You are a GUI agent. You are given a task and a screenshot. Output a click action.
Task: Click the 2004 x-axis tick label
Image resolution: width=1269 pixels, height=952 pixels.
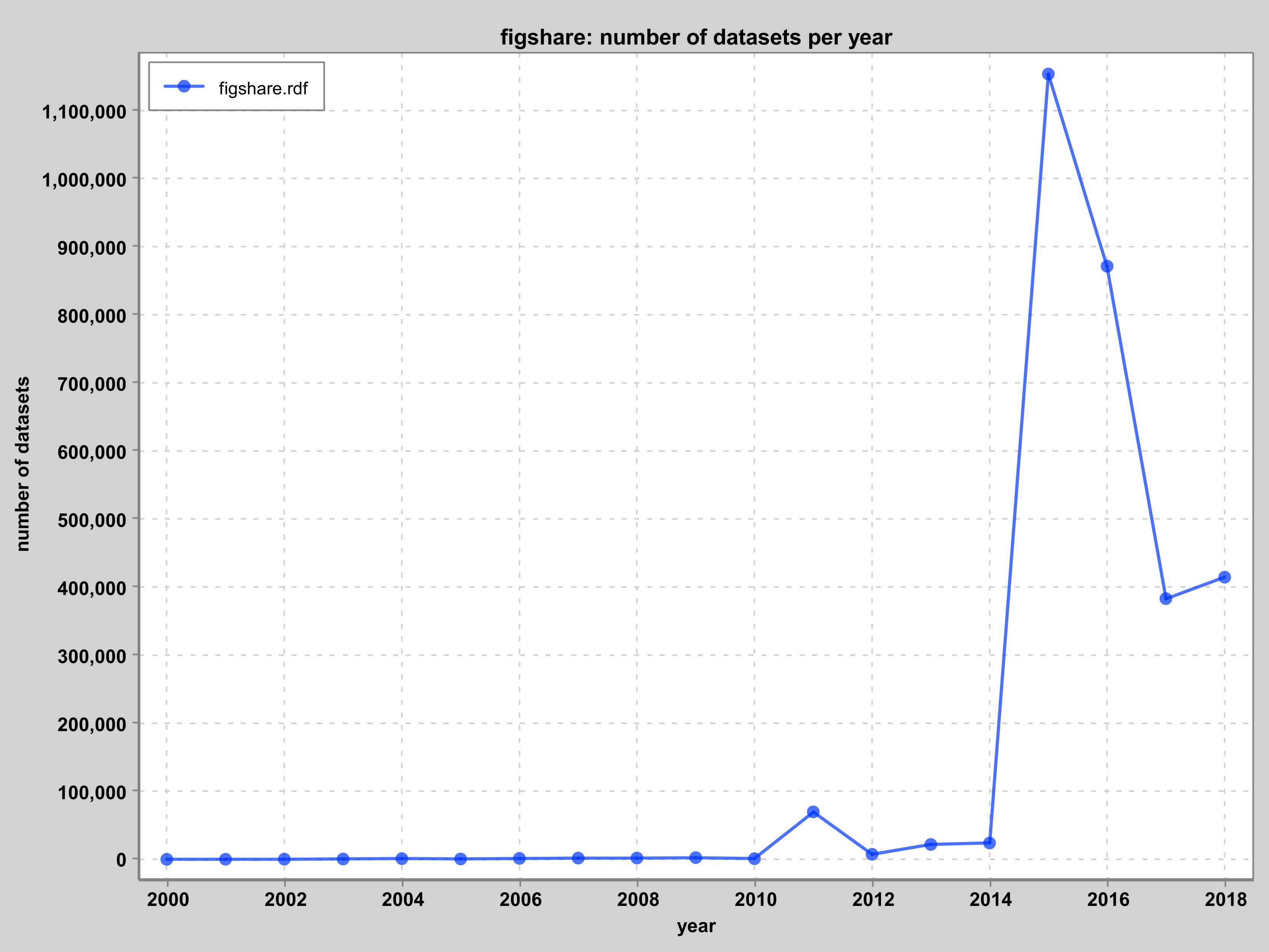click(x=403, y=899)
